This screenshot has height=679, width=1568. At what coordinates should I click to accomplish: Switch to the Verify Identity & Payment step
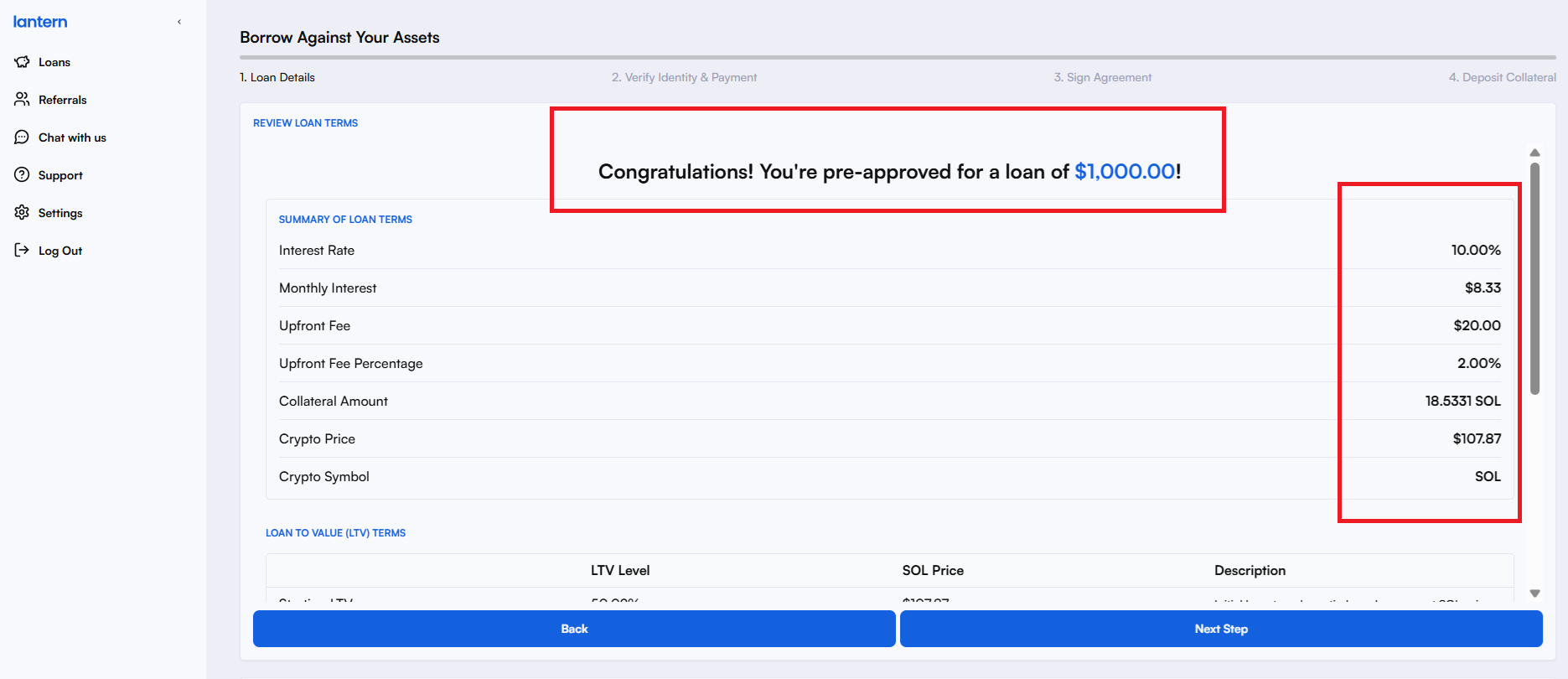point(684,76)
